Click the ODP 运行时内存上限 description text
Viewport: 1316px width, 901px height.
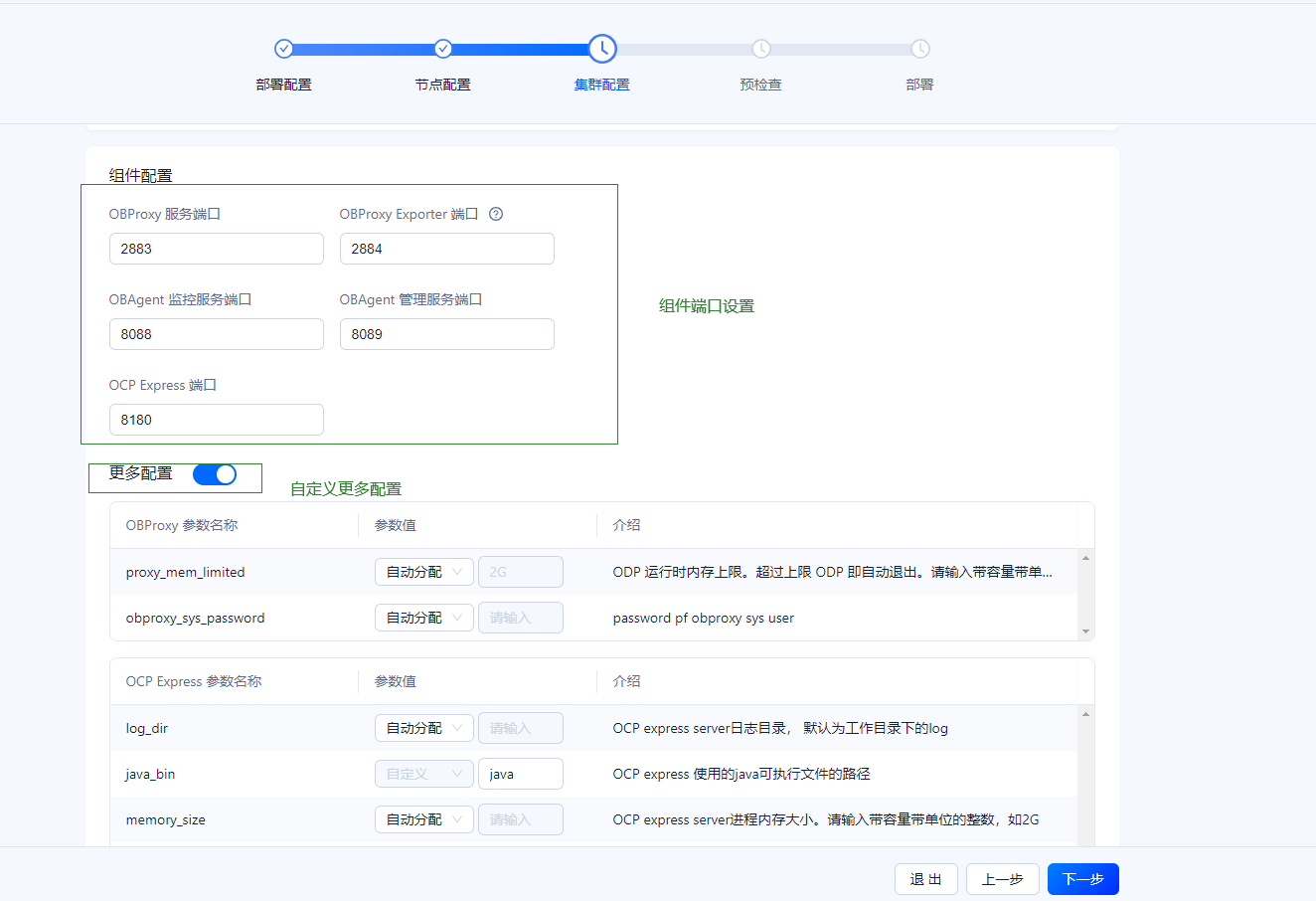click(832, 572)
